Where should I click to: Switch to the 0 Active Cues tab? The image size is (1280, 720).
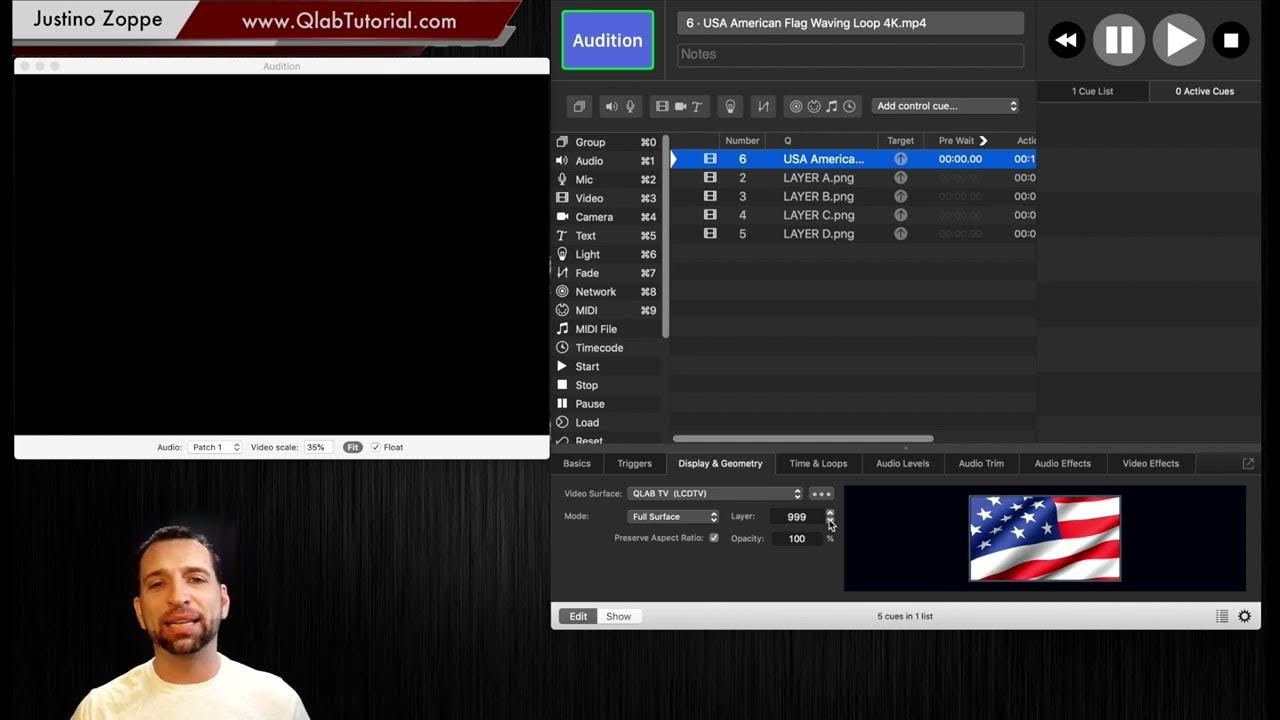tap(1204, 91)
